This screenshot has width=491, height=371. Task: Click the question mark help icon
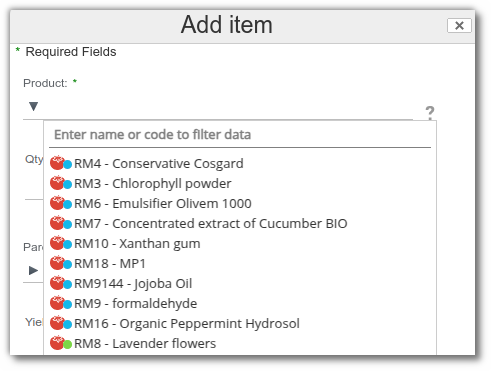(x=430, y=112)
